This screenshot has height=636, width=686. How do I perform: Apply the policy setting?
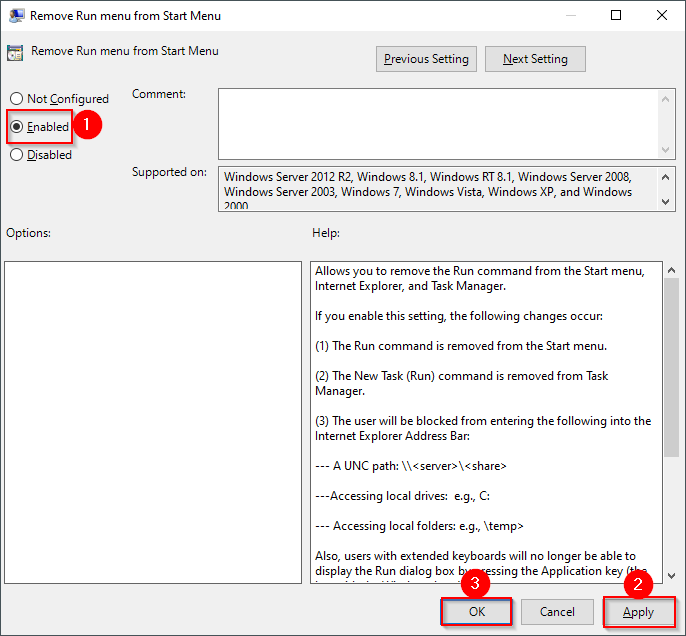pos(638,612)
